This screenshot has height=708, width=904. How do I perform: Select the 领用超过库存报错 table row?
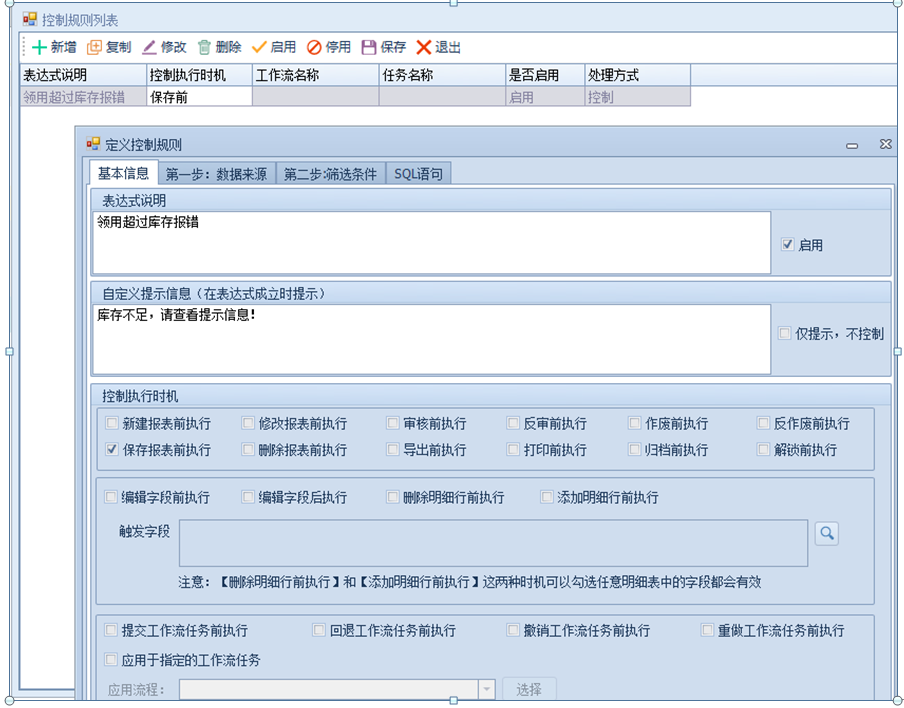74,97
